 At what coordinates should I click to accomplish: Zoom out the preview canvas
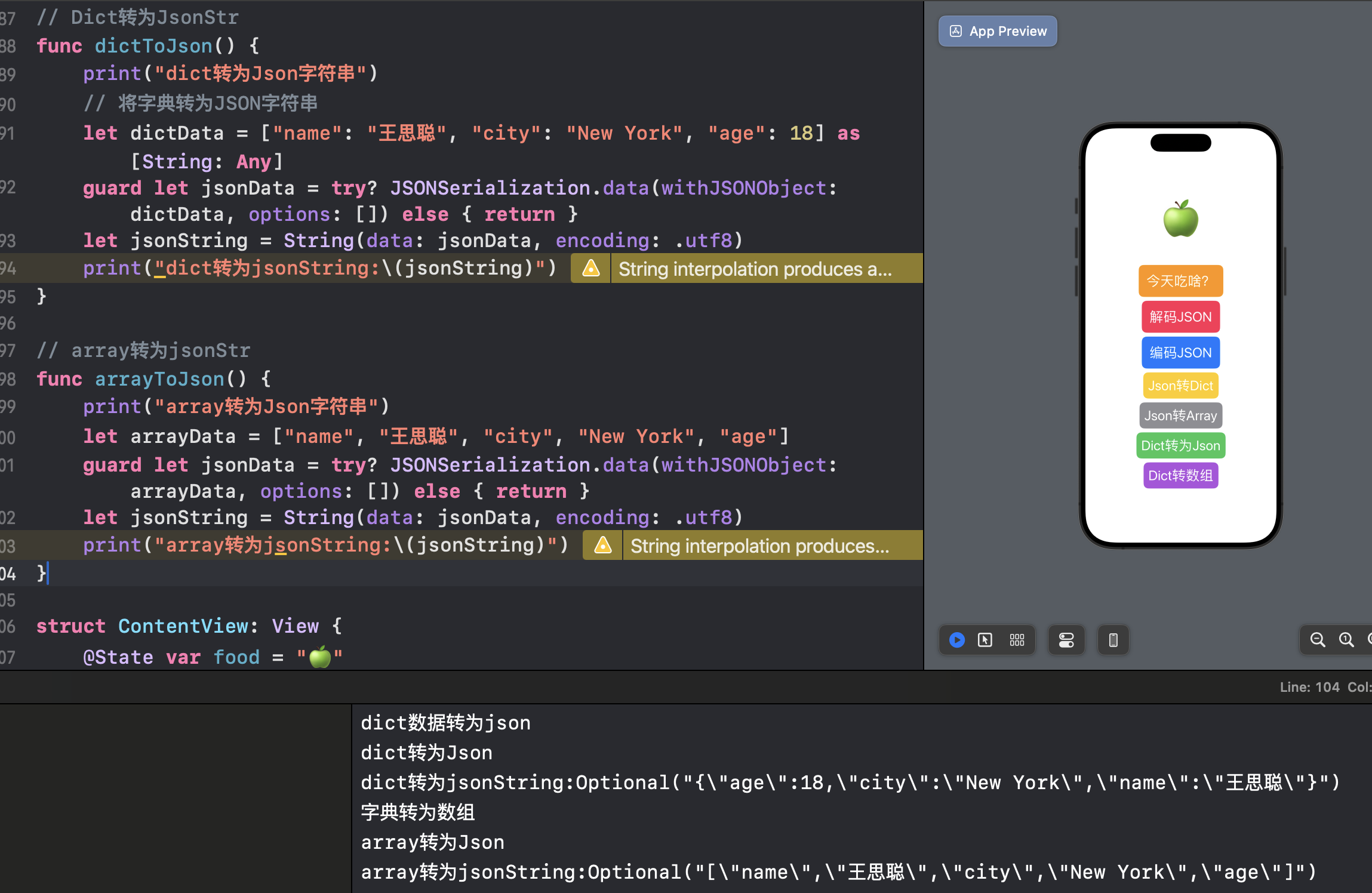click(x=1318, y=640)
